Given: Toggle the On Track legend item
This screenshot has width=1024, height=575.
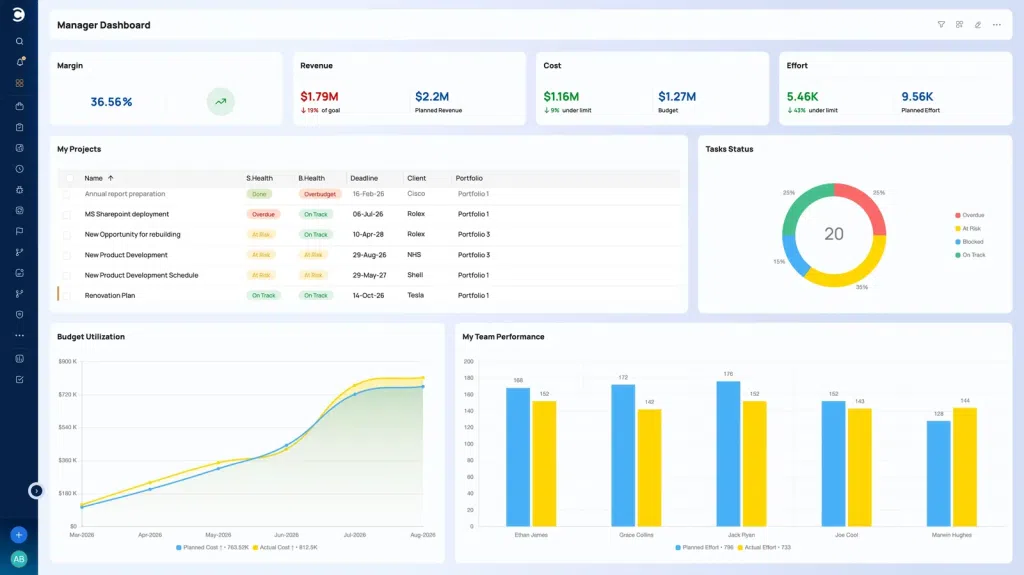Looking at the screenshot, I should (x=970, y=255).
